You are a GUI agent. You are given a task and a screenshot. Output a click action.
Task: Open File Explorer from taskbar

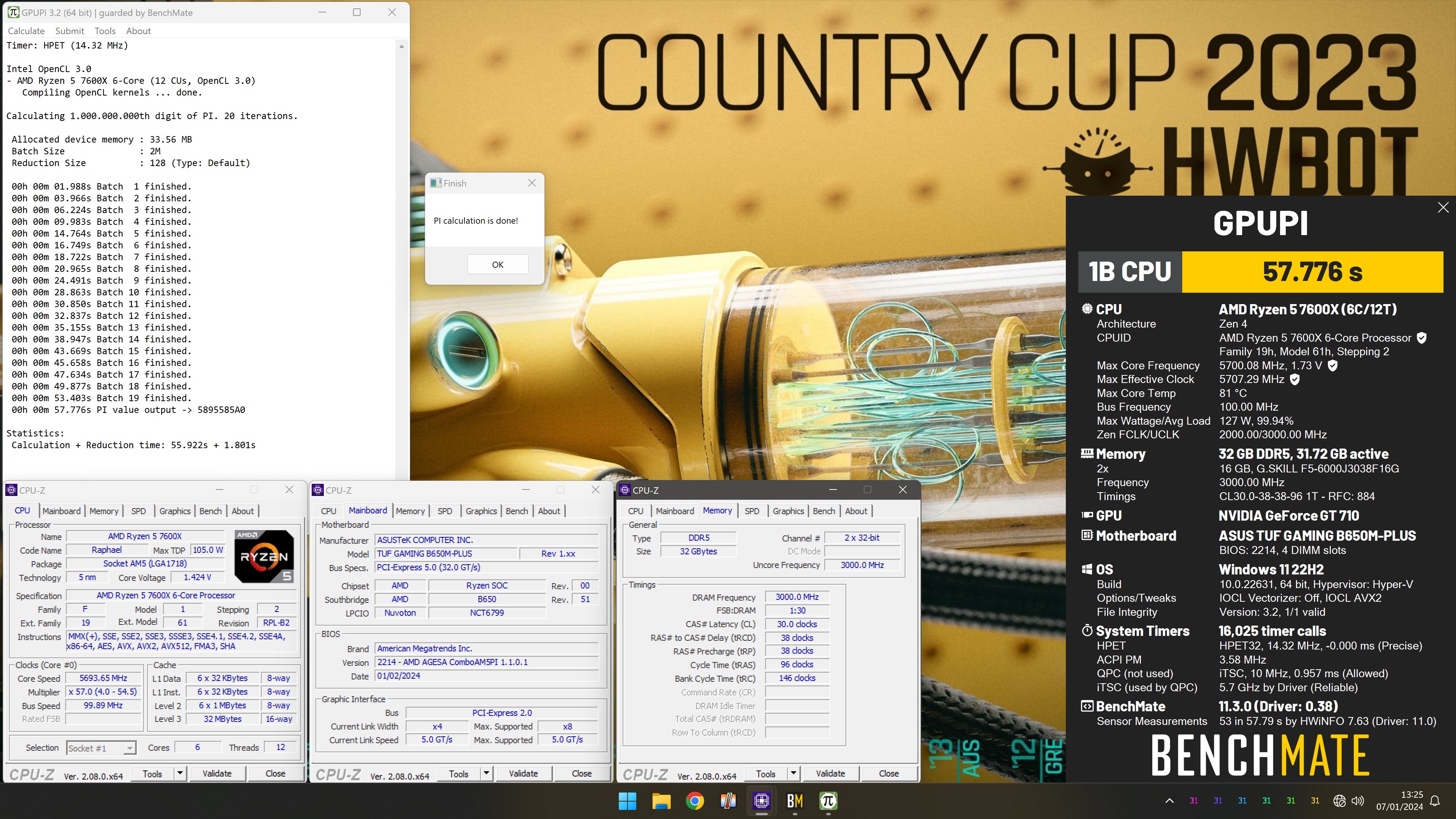[x=661, y=800]
